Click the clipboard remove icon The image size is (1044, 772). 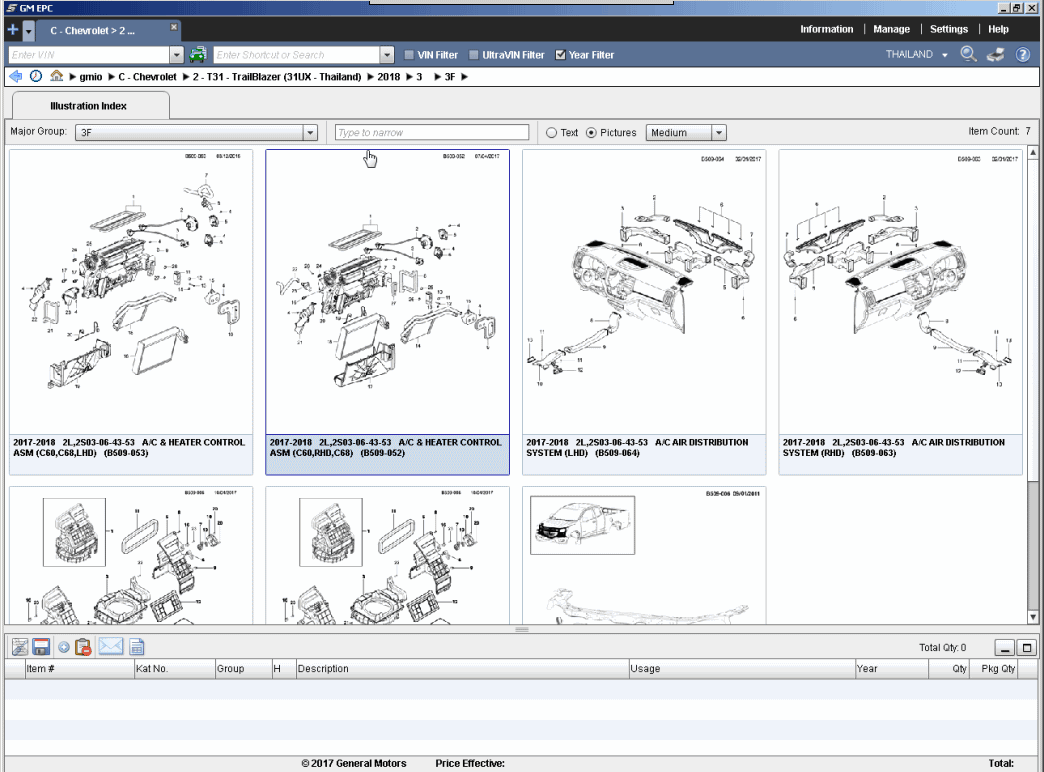[83, 646]
